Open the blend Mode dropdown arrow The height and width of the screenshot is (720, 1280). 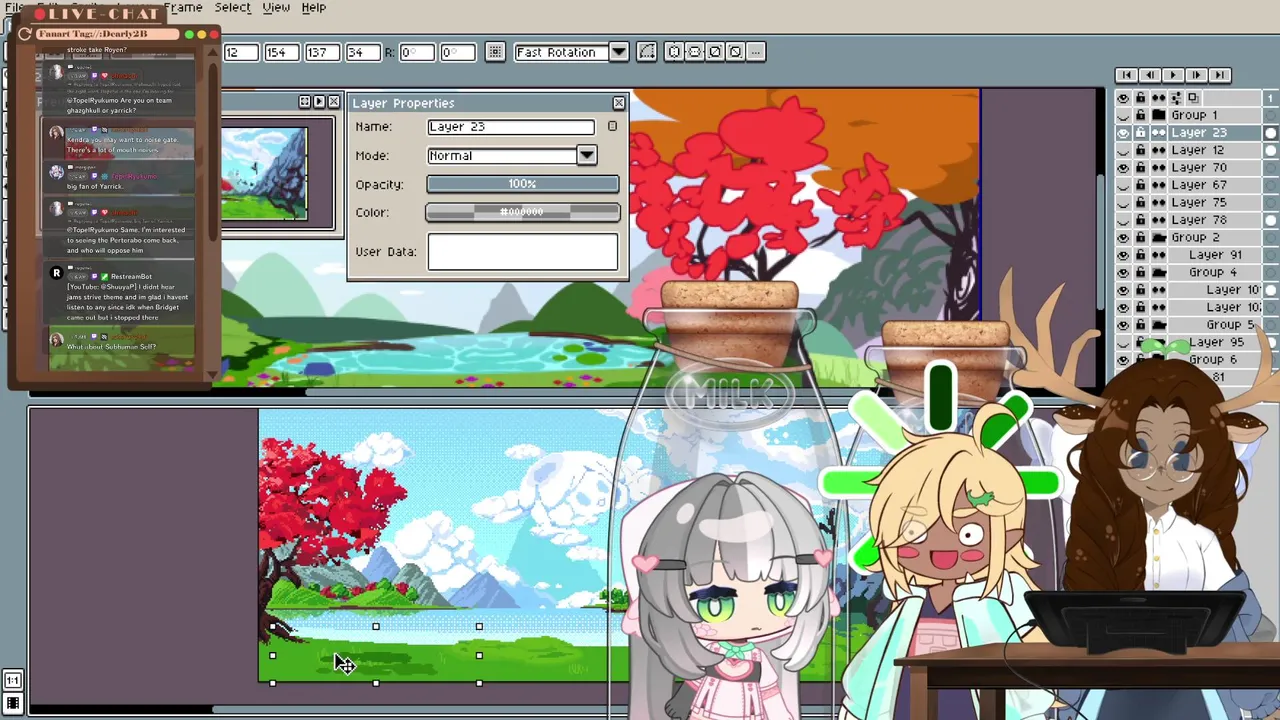(586, 156)
